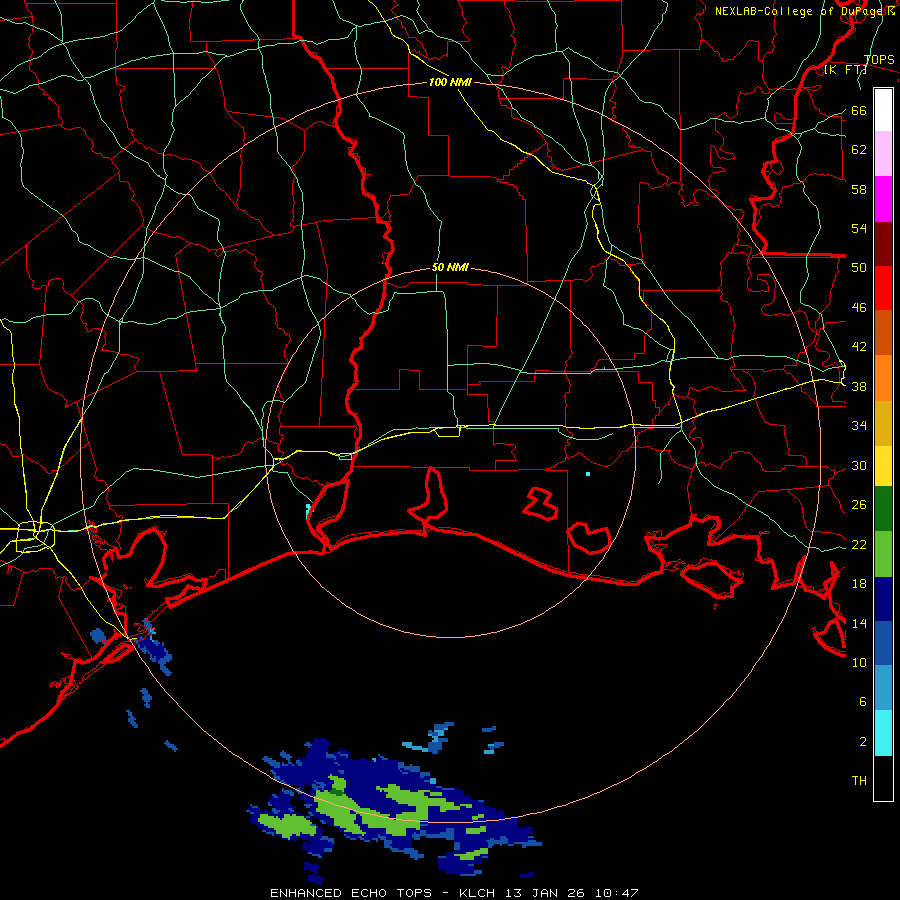Click the 58 legend scale value
Screen dimensions: 900x900
coord(859,189)
